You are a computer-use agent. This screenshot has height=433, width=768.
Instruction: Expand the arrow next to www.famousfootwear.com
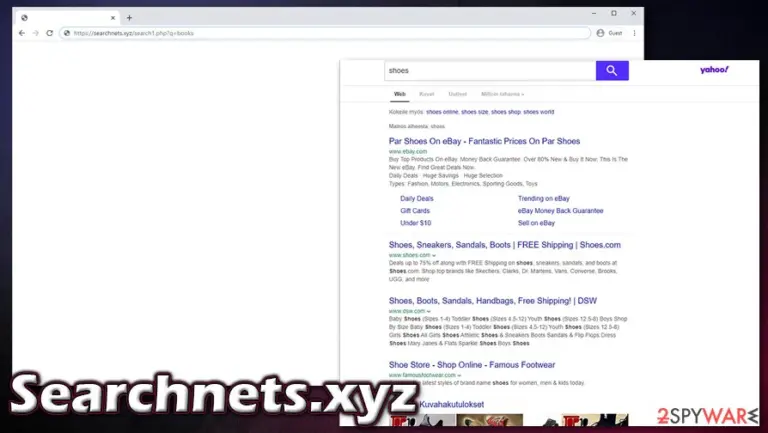tap(459, 375)
